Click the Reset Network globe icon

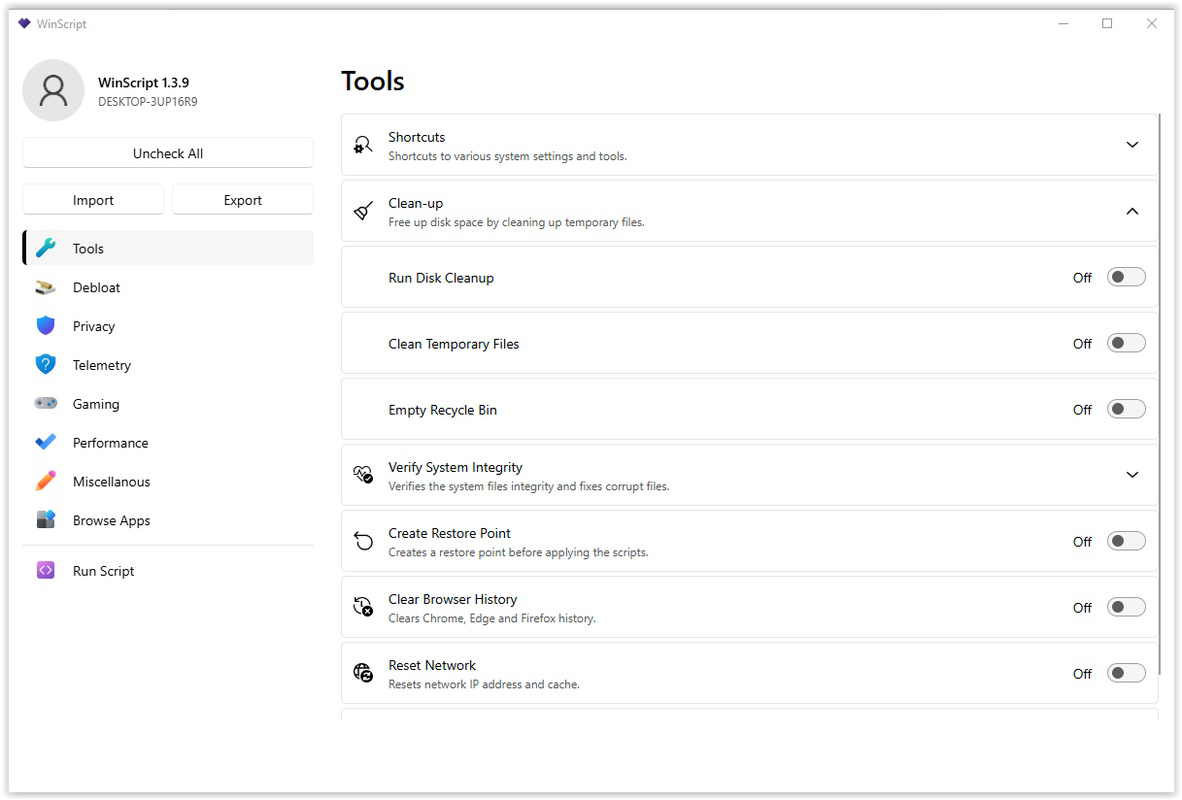click(363, 673)
